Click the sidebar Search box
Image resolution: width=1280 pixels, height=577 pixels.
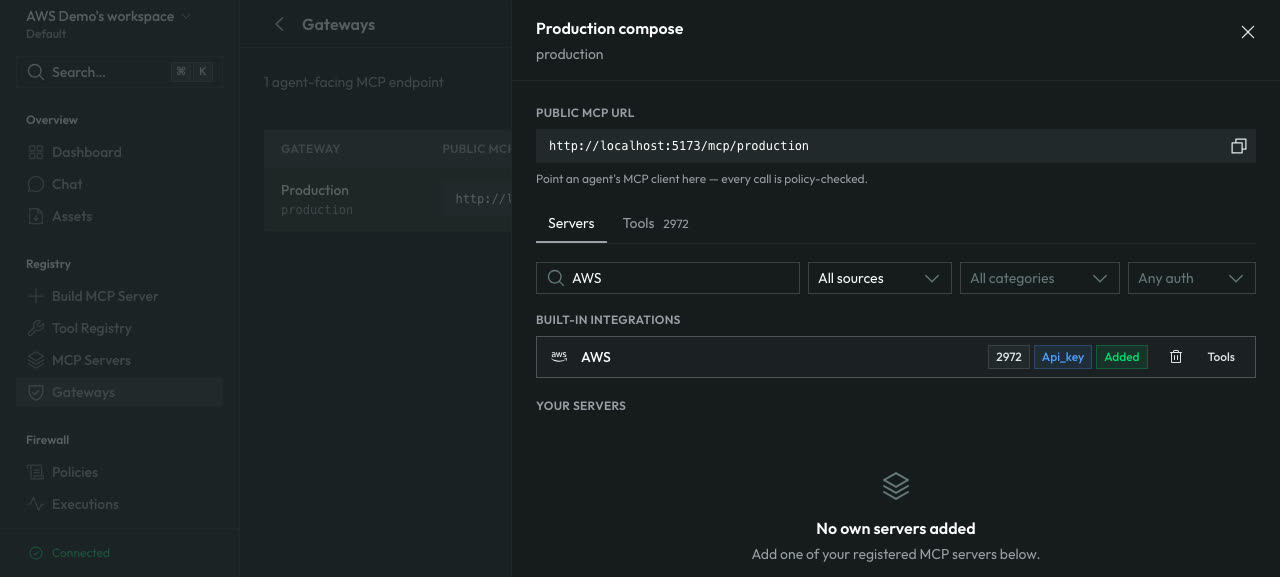[119, 72]
